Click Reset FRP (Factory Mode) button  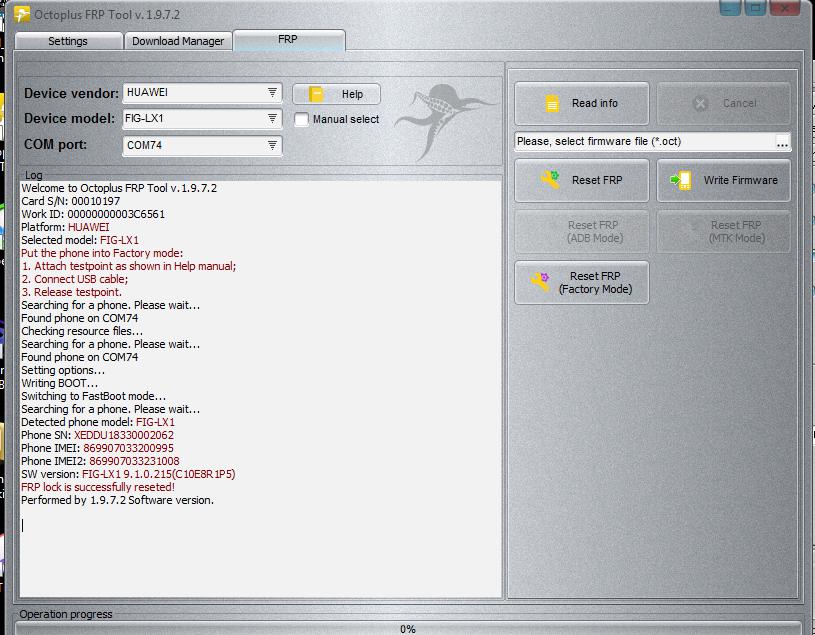coord(582,282)
